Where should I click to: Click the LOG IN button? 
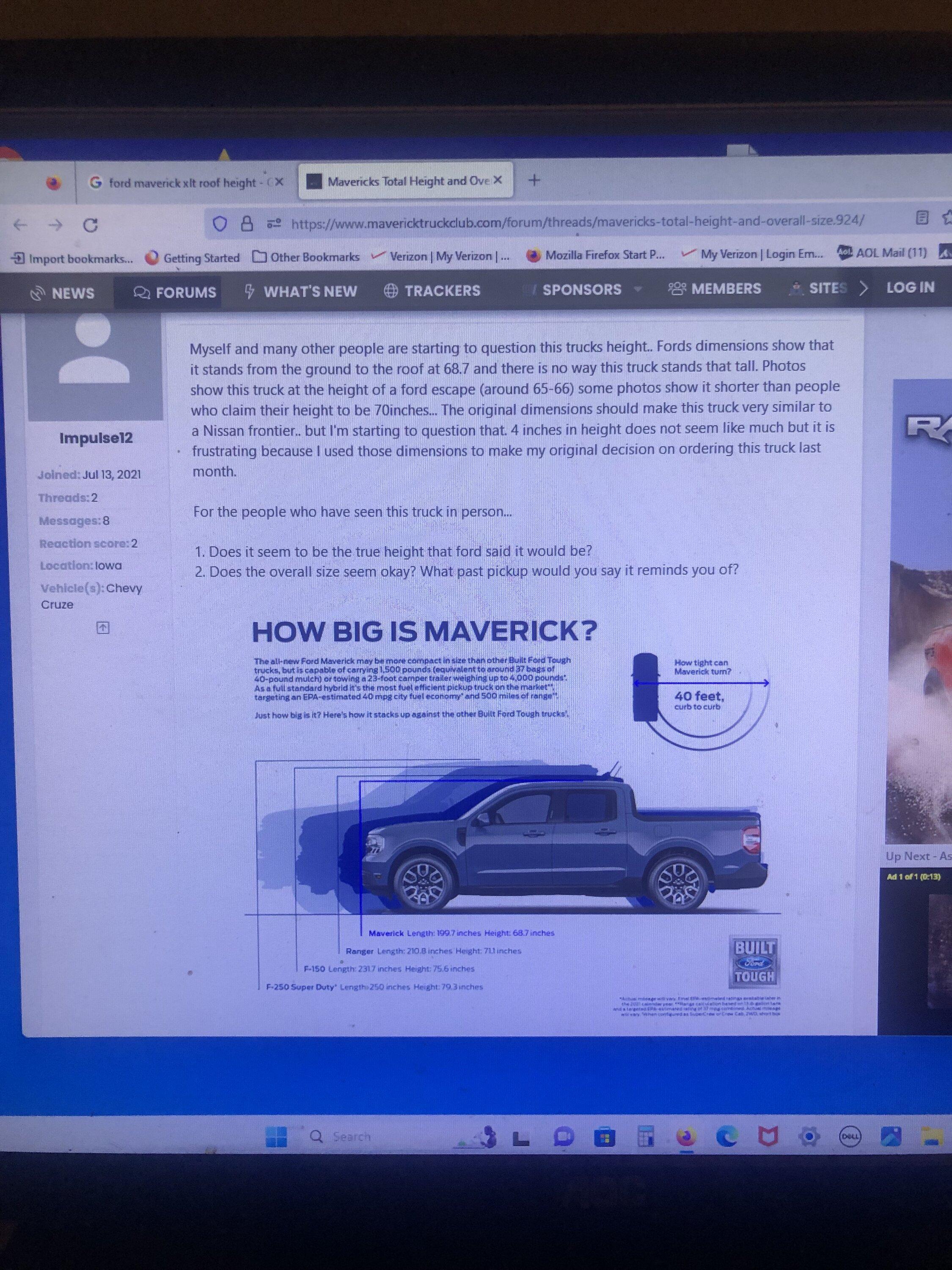click(910, 287)
